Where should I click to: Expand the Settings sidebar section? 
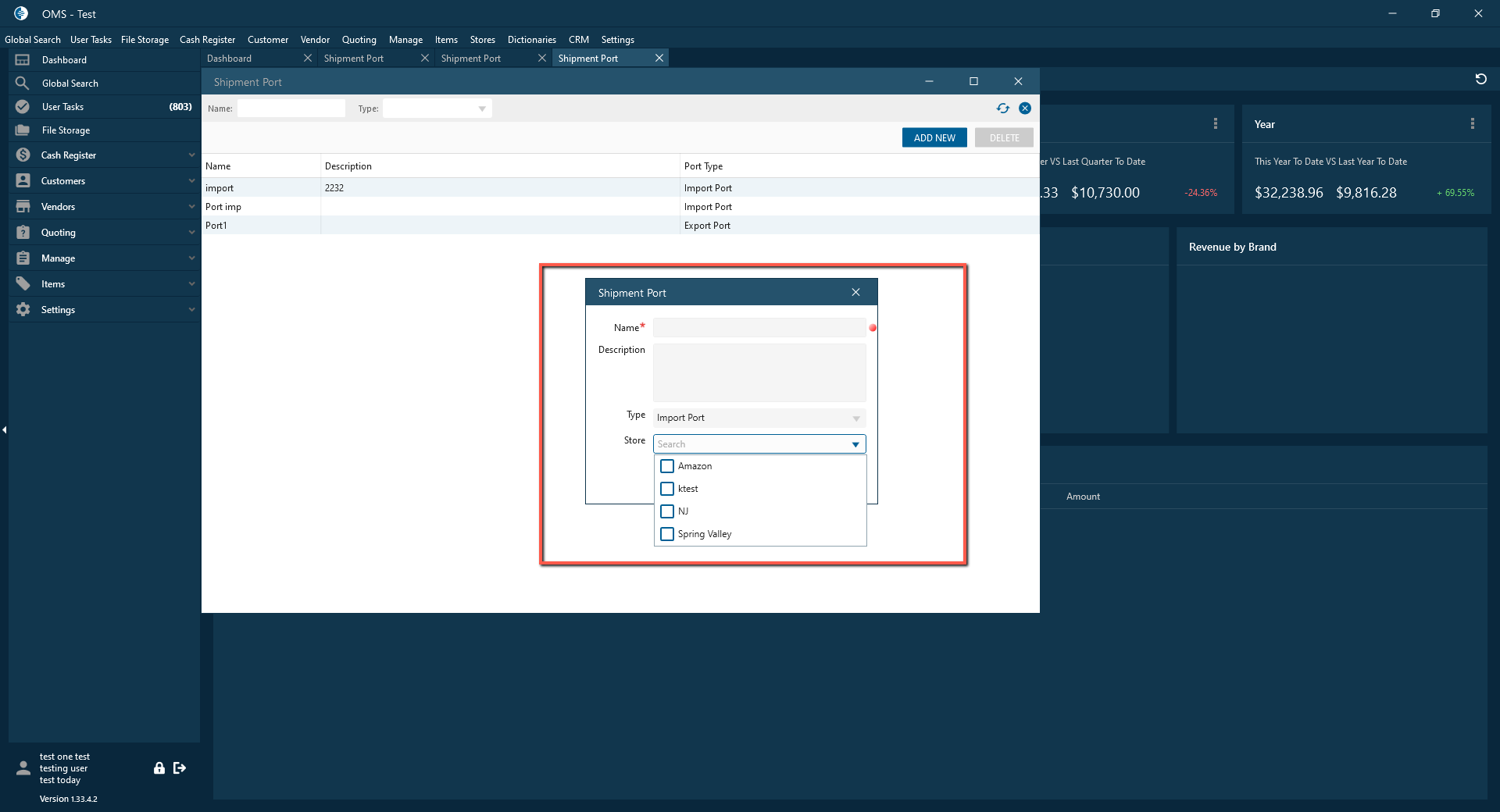(191, 310)
